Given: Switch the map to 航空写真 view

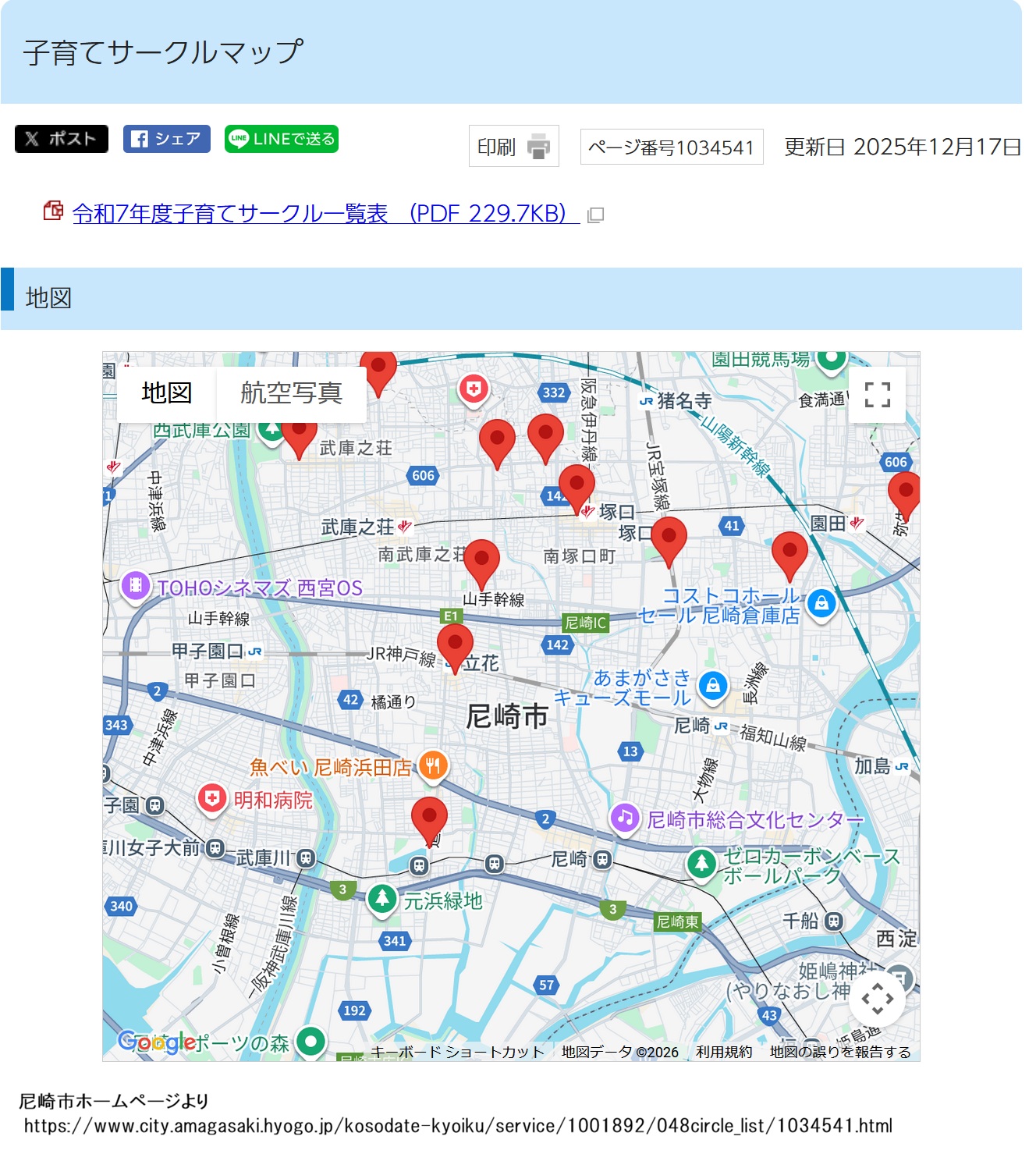Looking at the screenshot, I should (291, 393).
